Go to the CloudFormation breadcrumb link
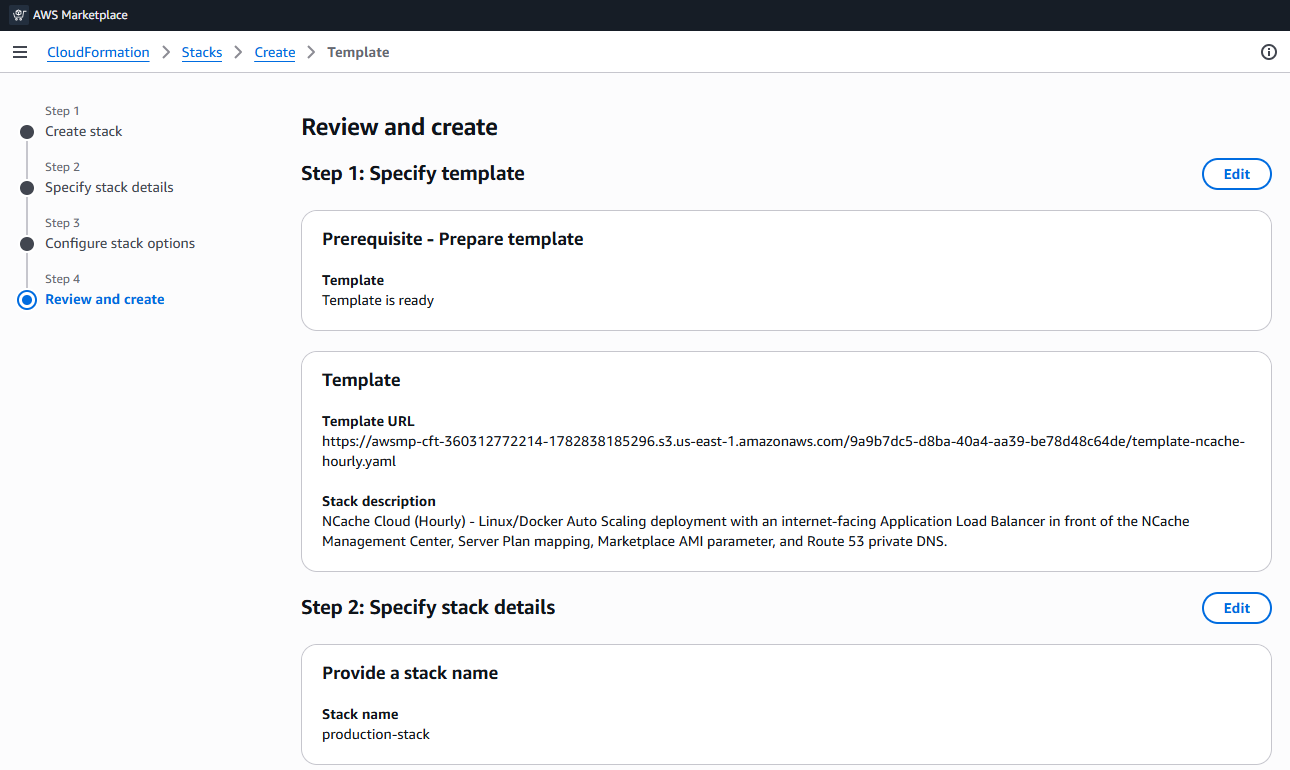Image resolution: width=1290 pixels, height=770 pixels. [x=98, y=52]
